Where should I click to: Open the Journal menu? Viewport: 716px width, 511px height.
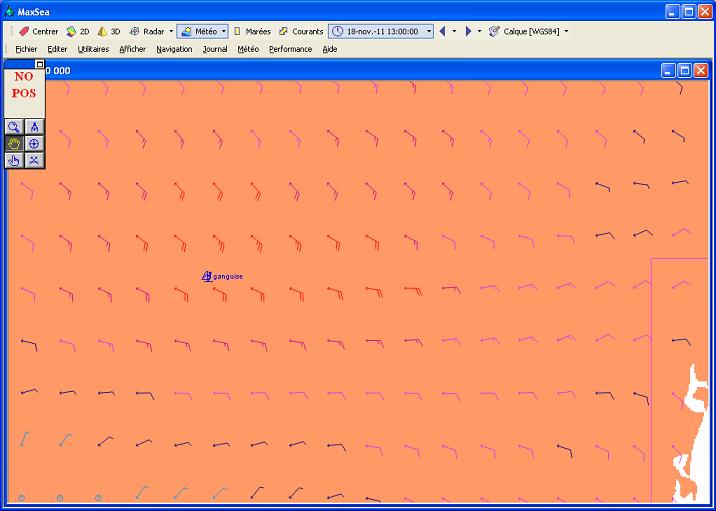[x=215, y=49]
